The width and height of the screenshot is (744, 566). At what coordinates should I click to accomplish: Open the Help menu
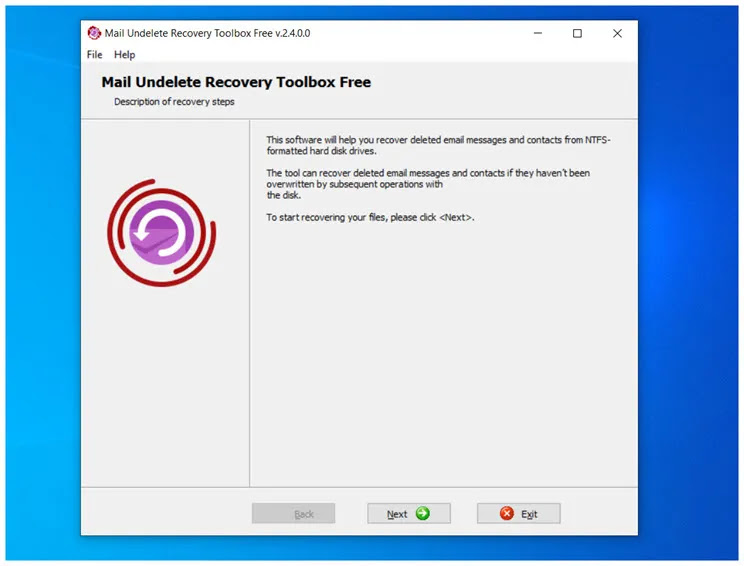click(x=124, y=55)
